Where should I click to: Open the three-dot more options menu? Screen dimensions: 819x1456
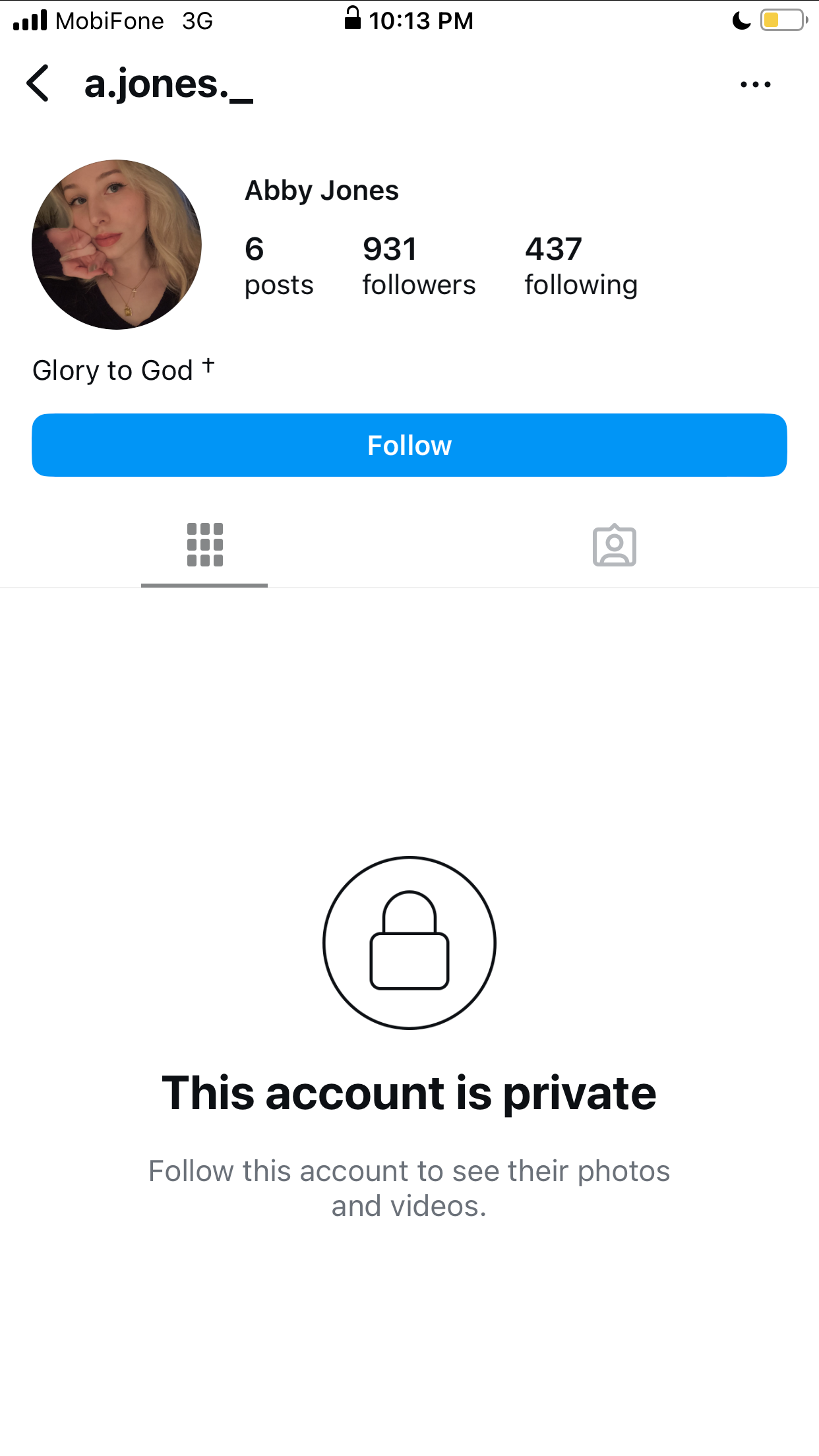[x=756, y=84]
